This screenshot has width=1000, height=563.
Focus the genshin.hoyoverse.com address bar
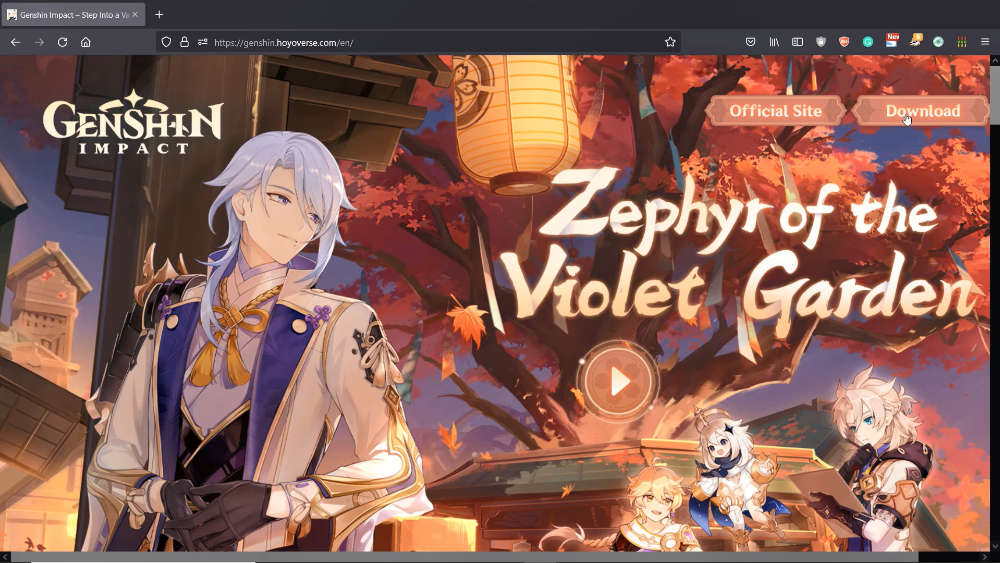400,42
